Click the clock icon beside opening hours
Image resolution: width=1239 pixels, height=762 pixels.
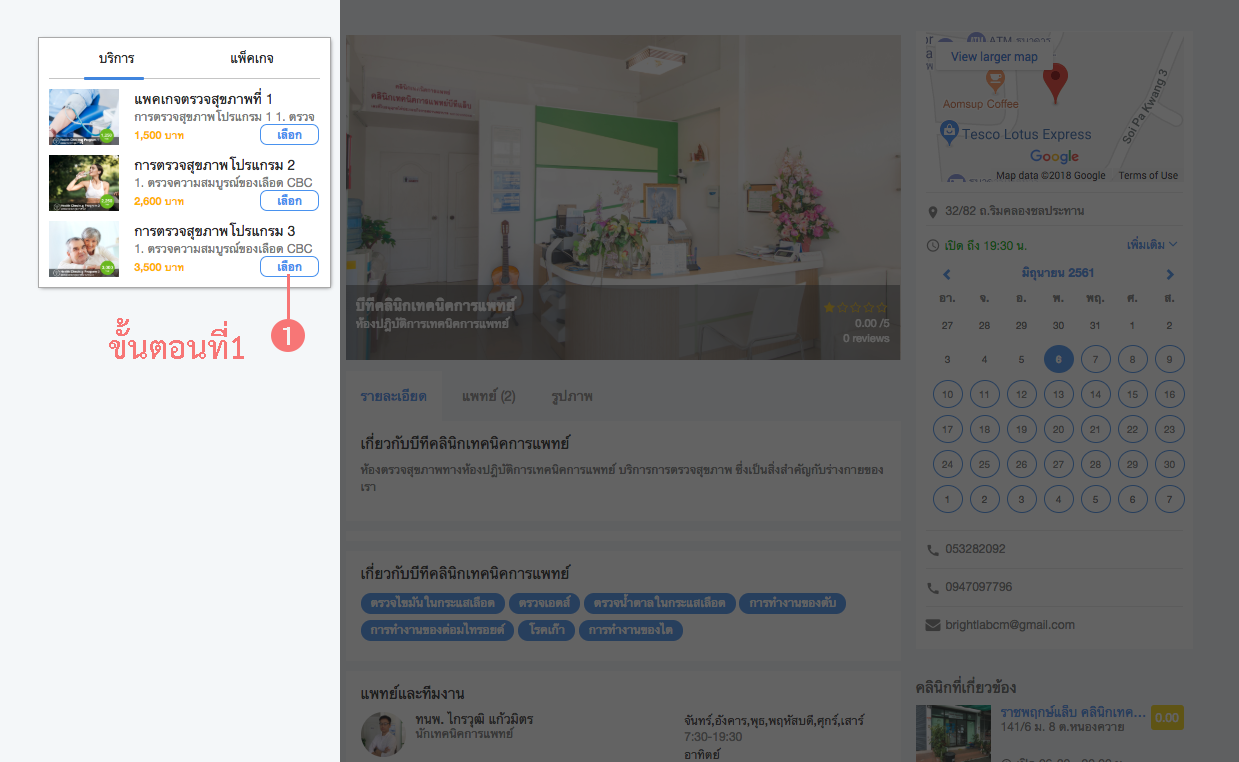(933, 245)
